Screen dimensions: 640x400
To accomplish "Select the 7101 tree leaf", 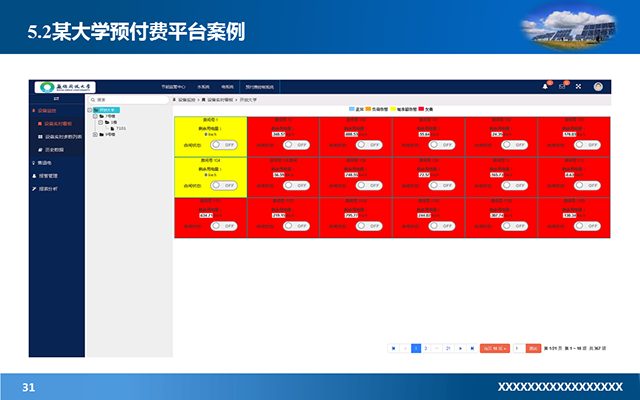I will click(121, 128).
